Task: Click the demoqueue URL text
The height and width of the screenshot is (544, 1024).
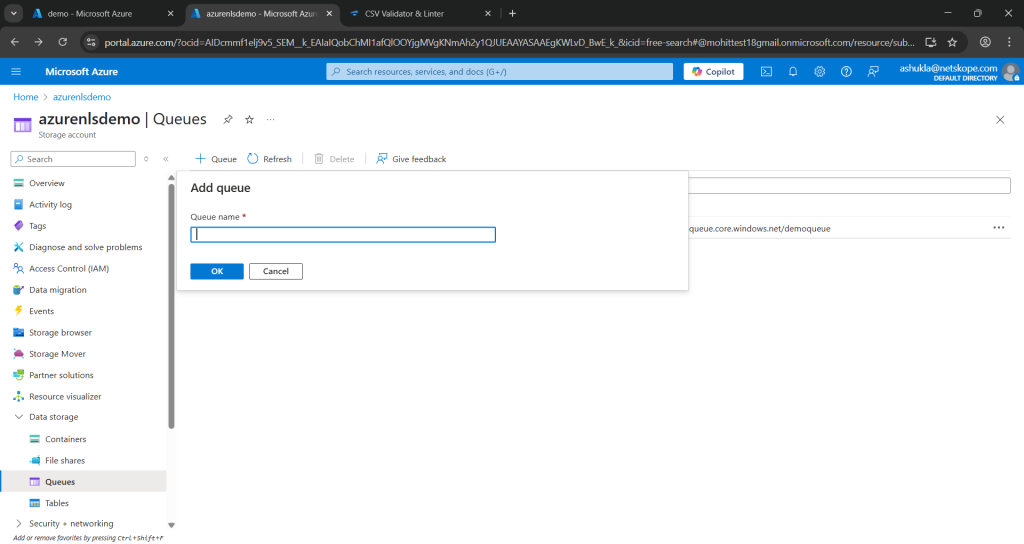Action: coord(760,229)
